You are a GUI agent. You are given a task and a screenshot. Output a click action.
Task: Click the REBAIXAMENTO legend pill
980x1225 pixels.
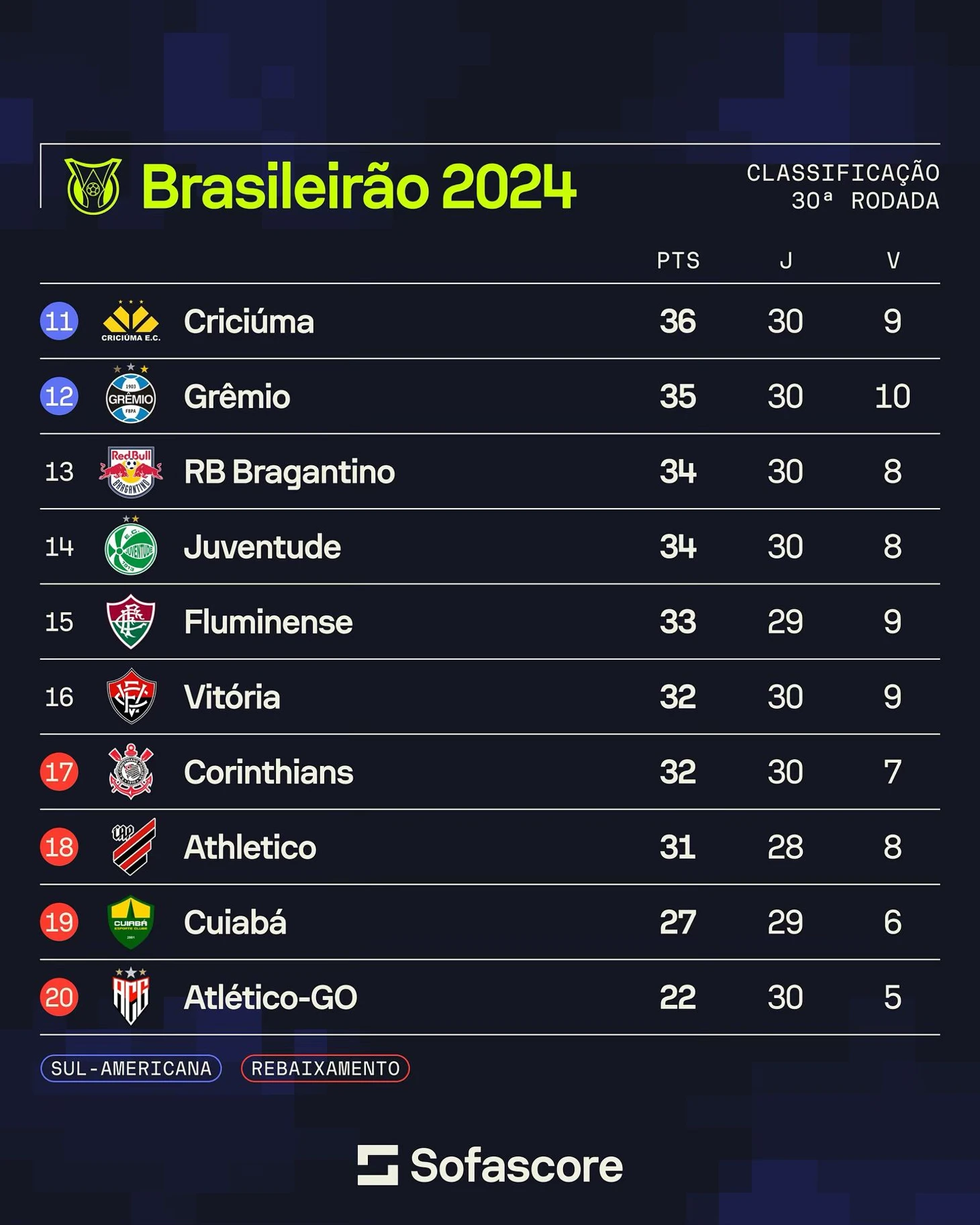(x=326, y=1069)
